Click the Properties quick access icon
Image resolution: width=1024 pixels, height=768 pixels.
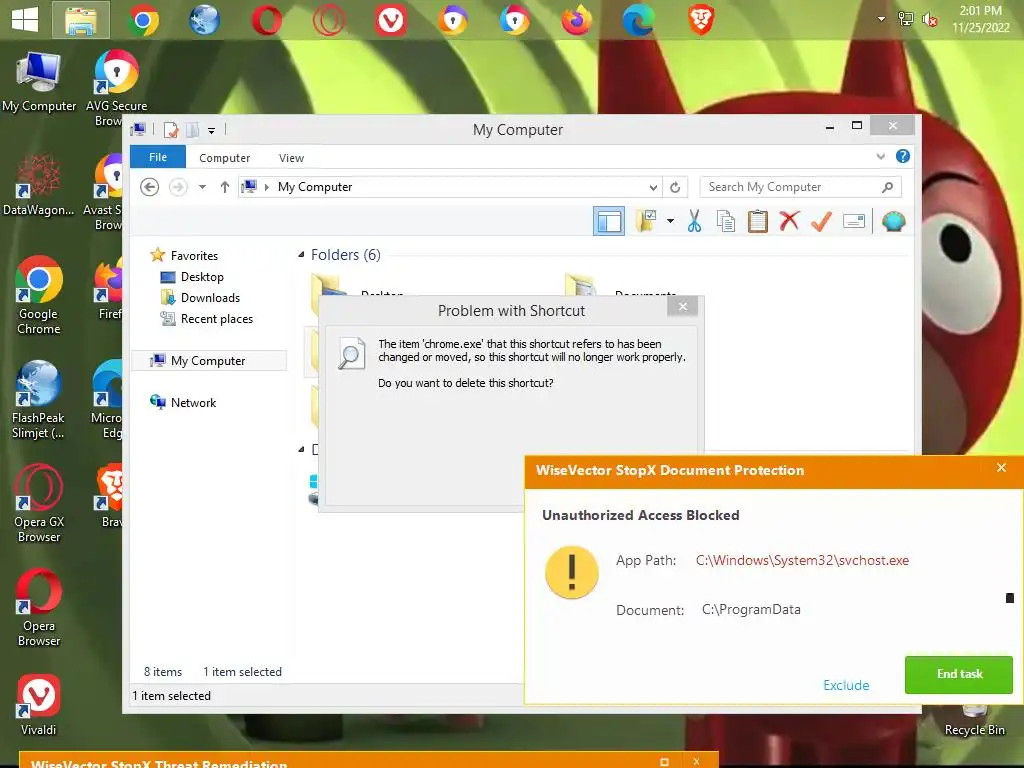[x=171, y=130]
